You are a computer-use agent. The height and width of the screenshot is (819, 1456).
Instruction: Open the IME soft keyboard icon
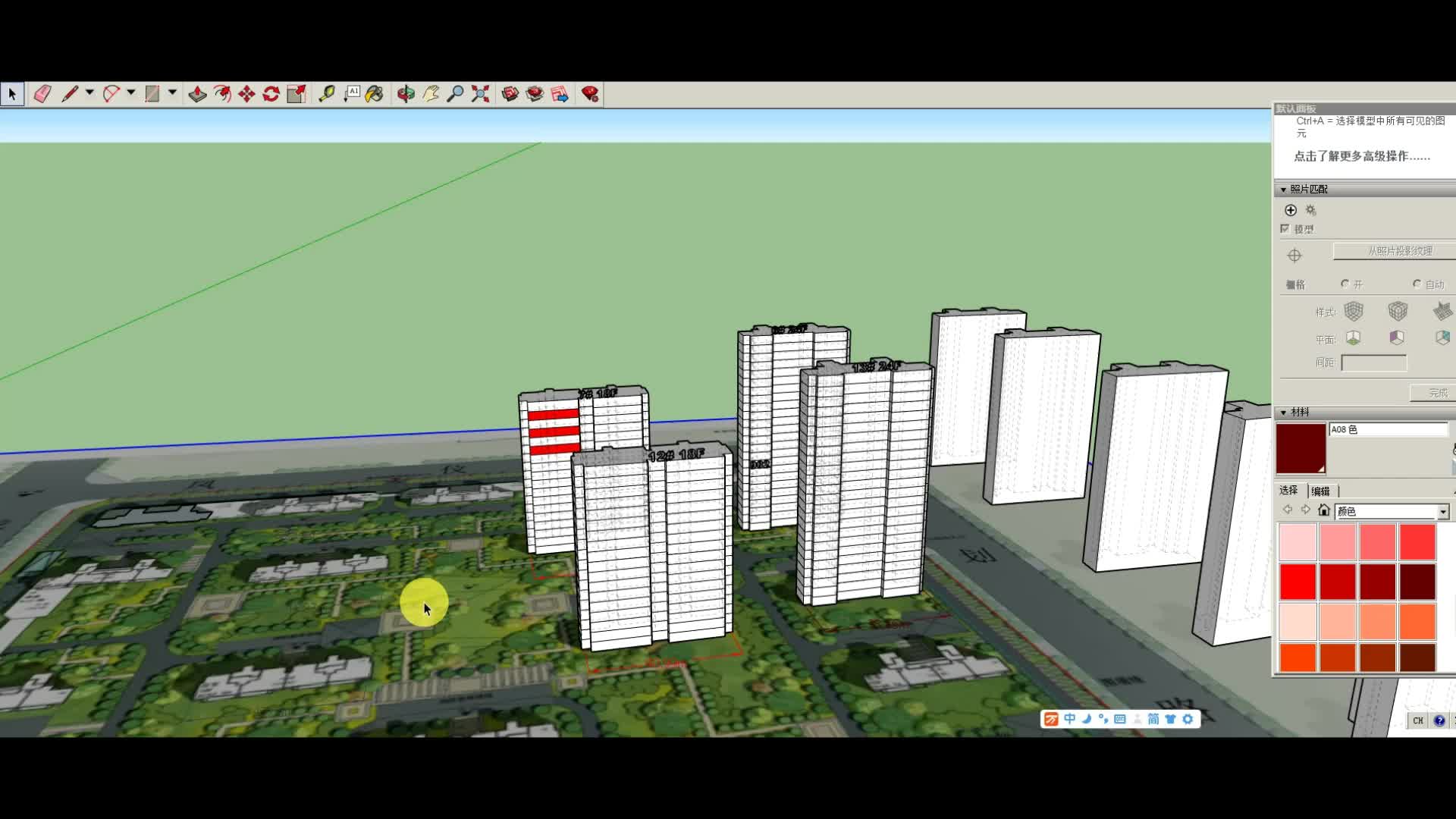pos(1120,719)
